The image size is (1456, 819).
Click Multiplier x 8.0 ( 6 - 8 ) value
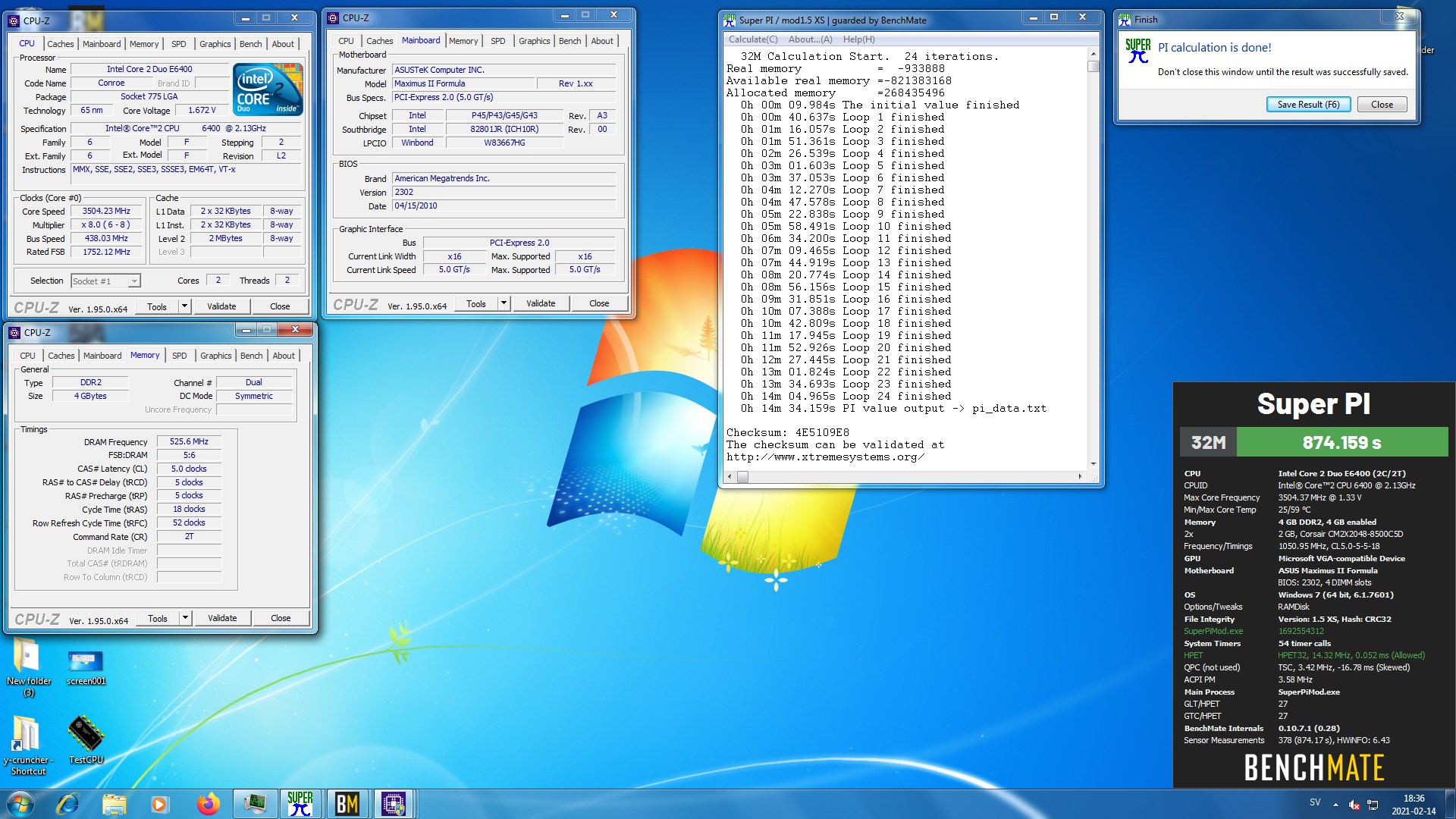click(106, 225)
